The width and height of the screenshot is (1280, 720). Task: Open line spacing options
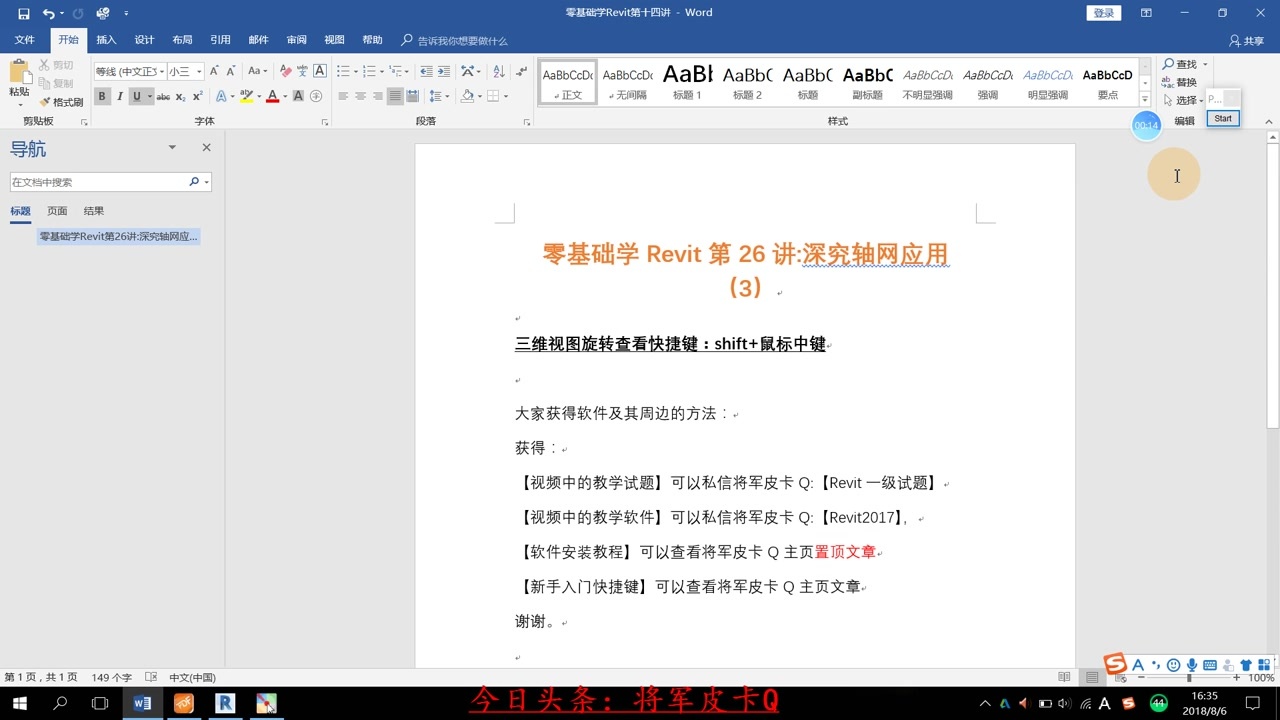(x=438, y=96)
